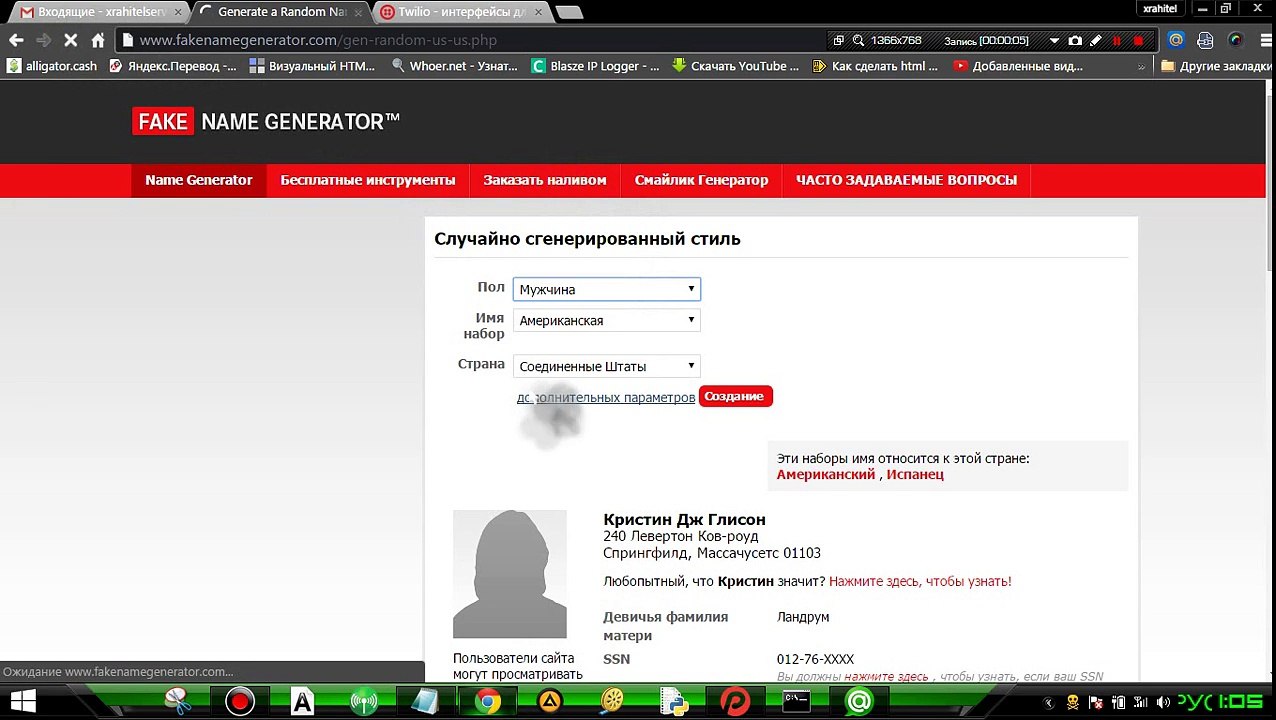
Task: Go back with the browser back arrow
Action: point(15,40)
